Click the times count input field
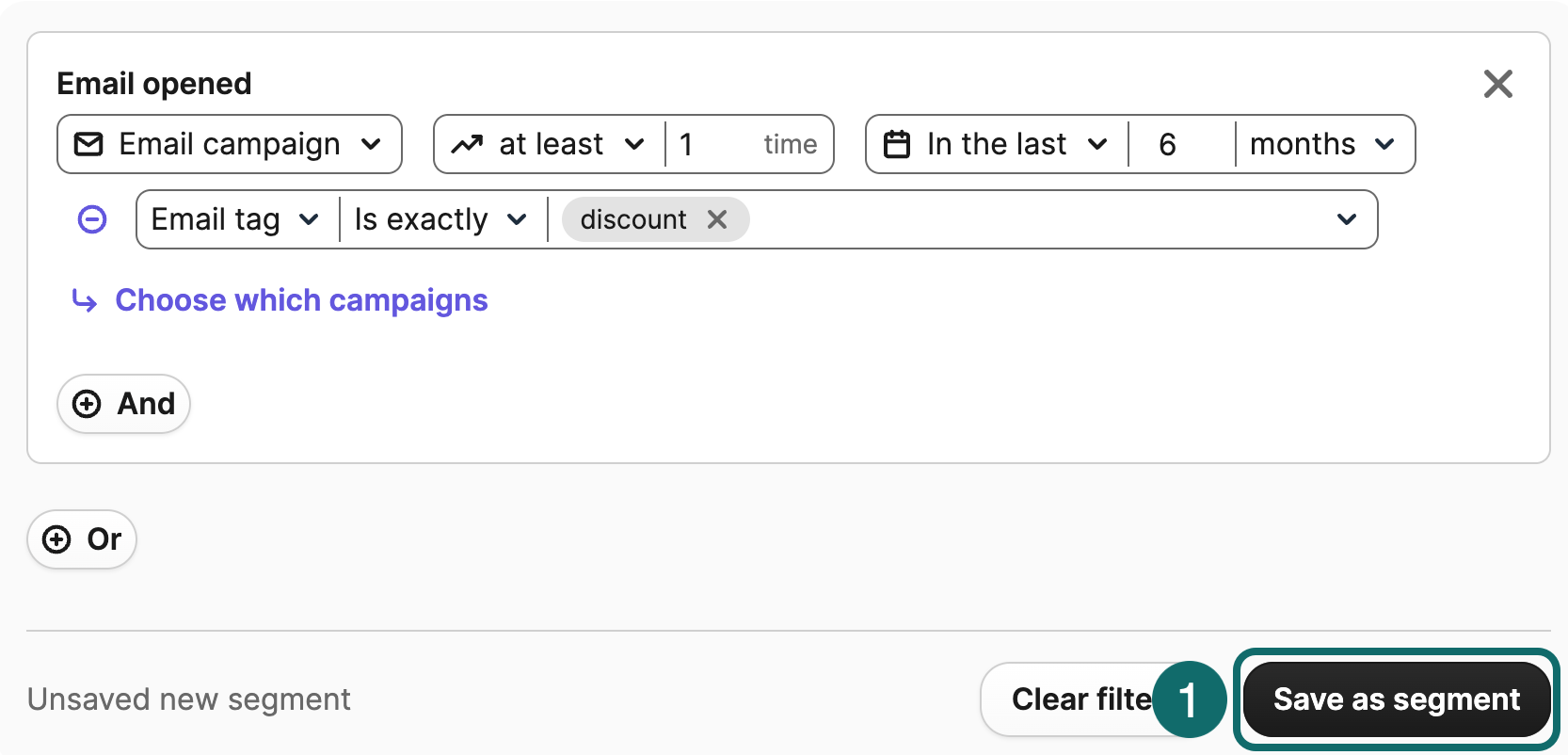The height and width of the screenshot is (755, 1568). point(748,144)
